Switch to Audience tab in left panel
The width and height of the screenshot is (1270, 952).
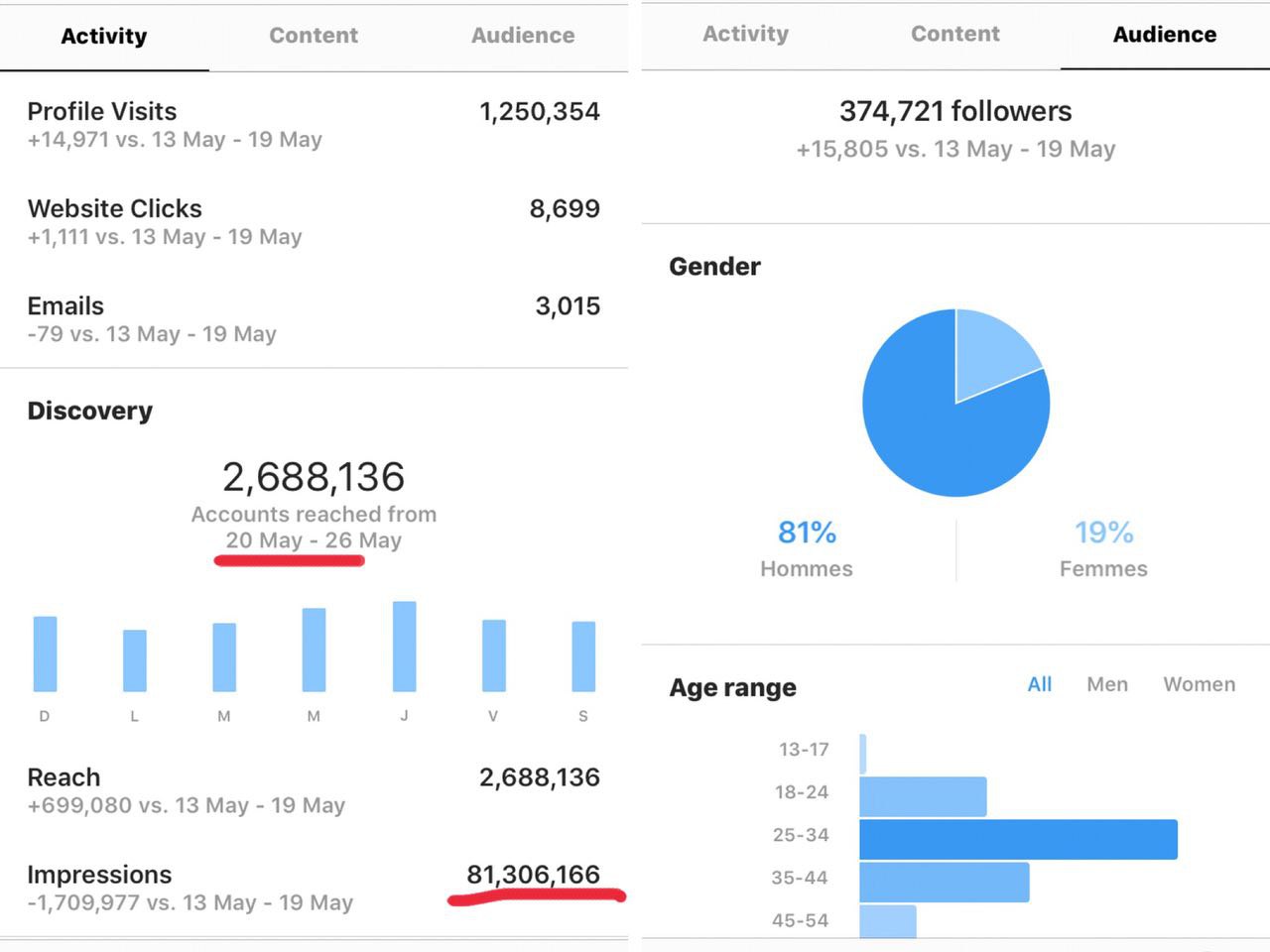pyautogui.click(x=523, y=36)
